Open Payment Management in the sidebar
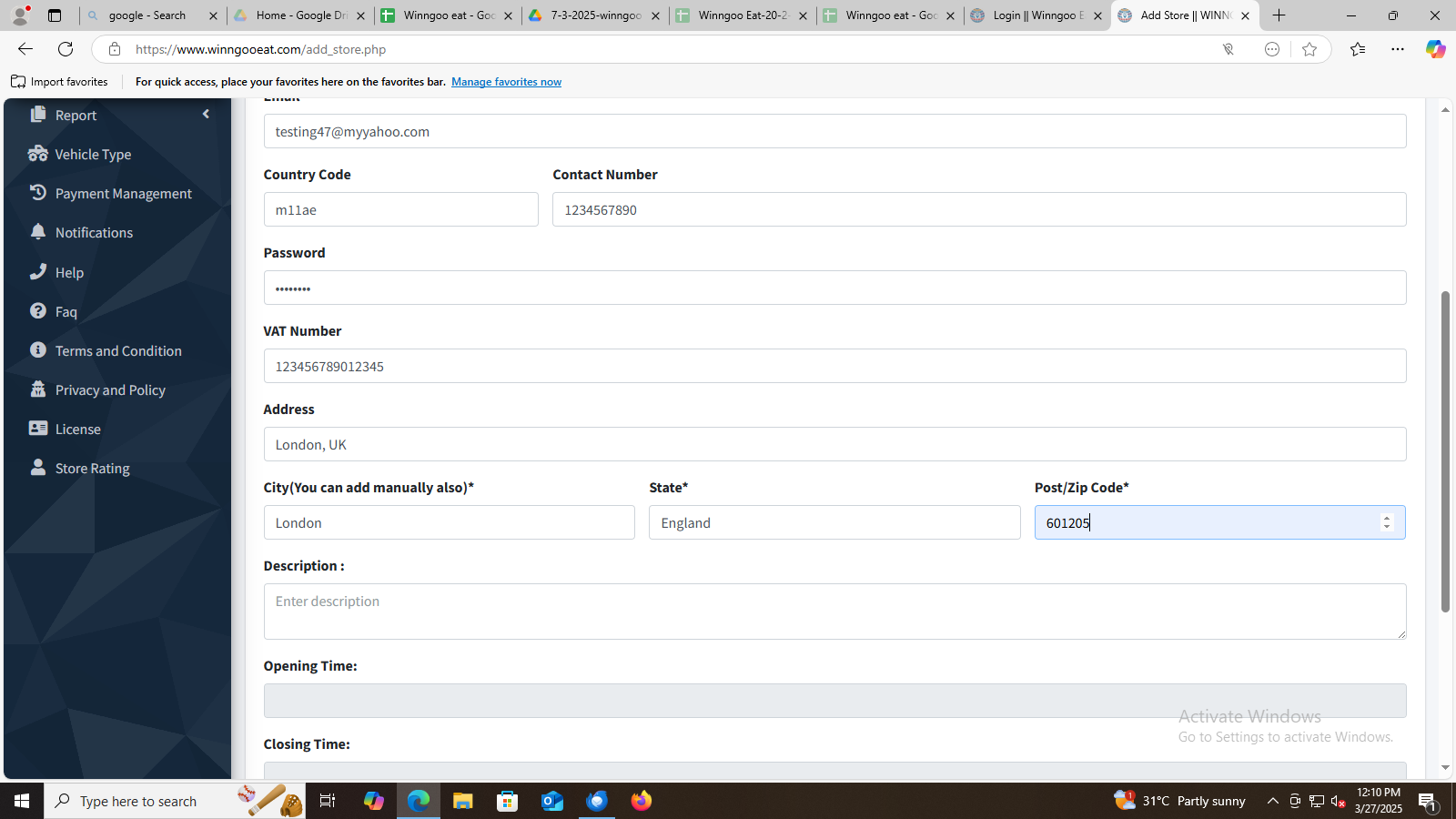 point(123,194)
